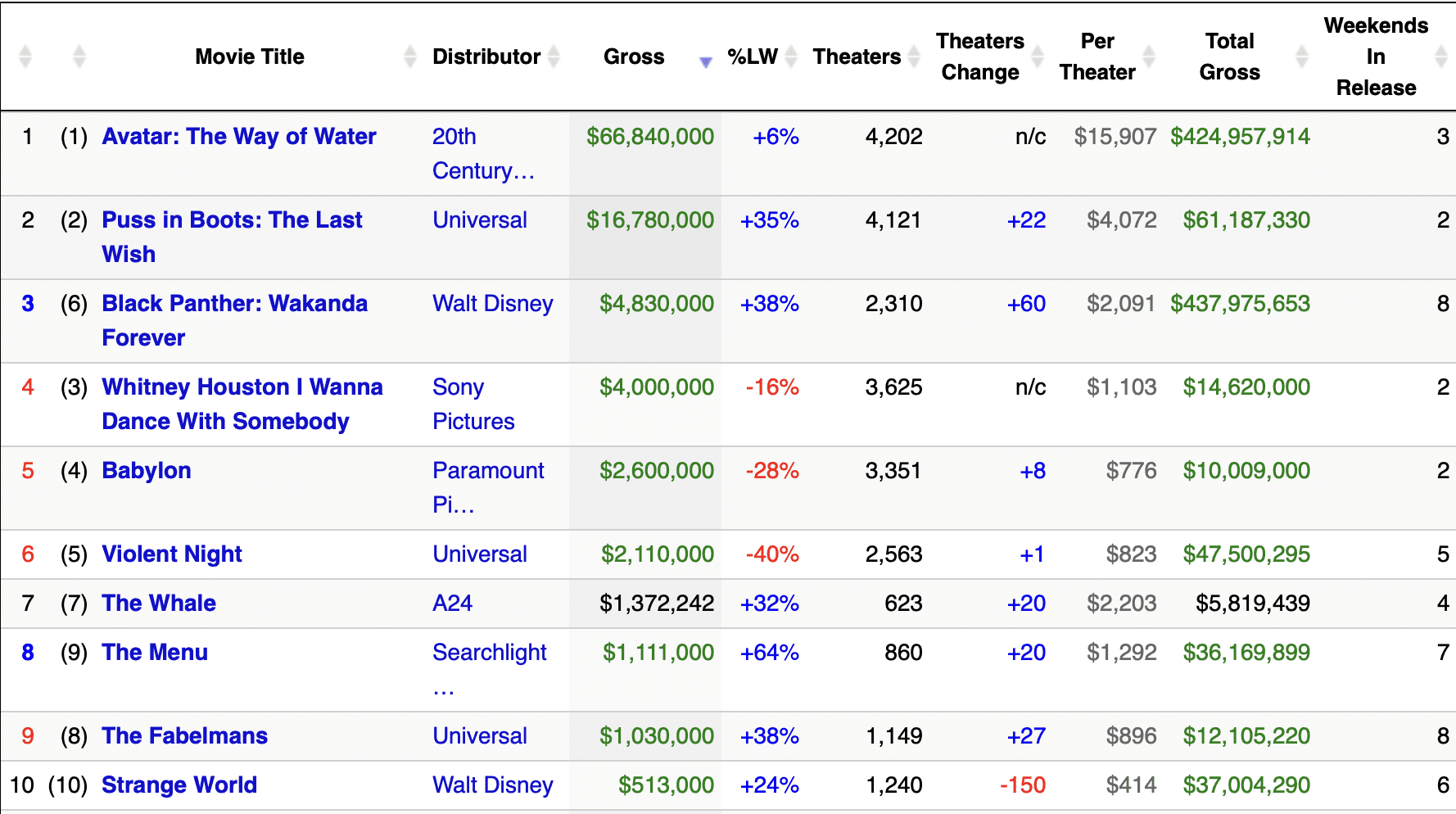This screenshot has height=814, width=1456.
Task: Select the -40% change value
Action: pos(772,554)
